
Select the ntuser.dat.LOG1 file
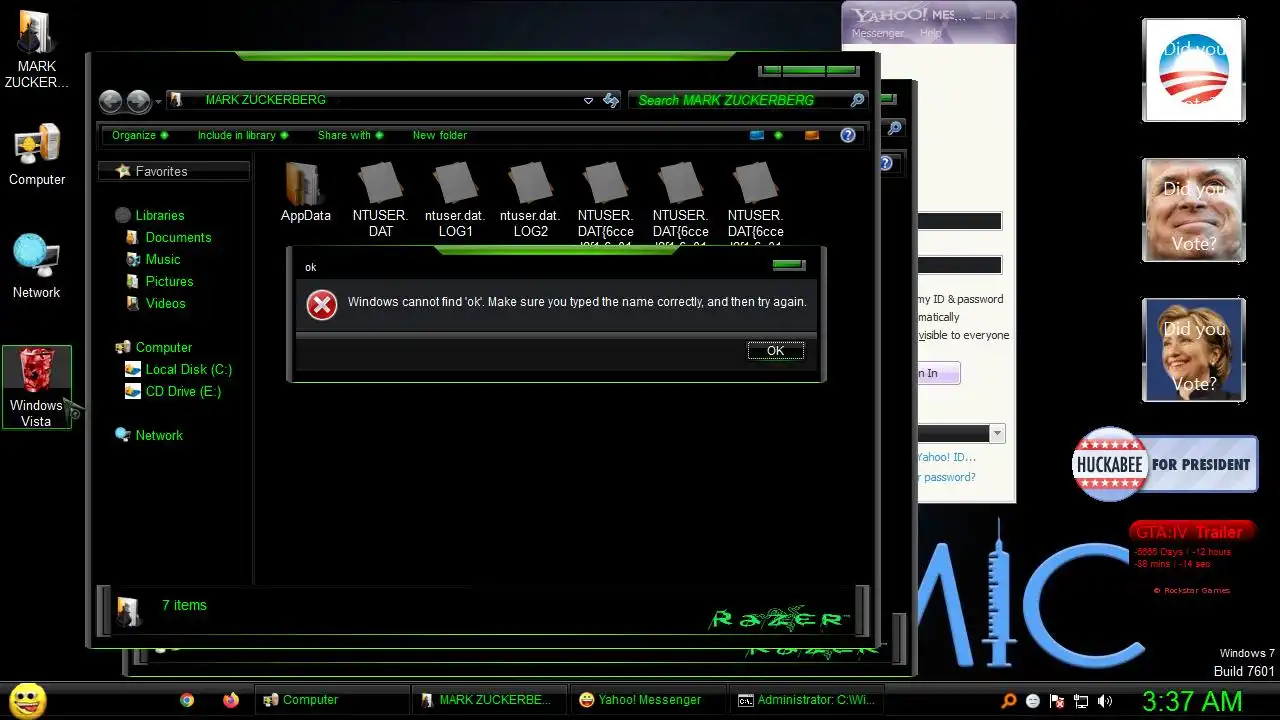(x=455, y=200)
